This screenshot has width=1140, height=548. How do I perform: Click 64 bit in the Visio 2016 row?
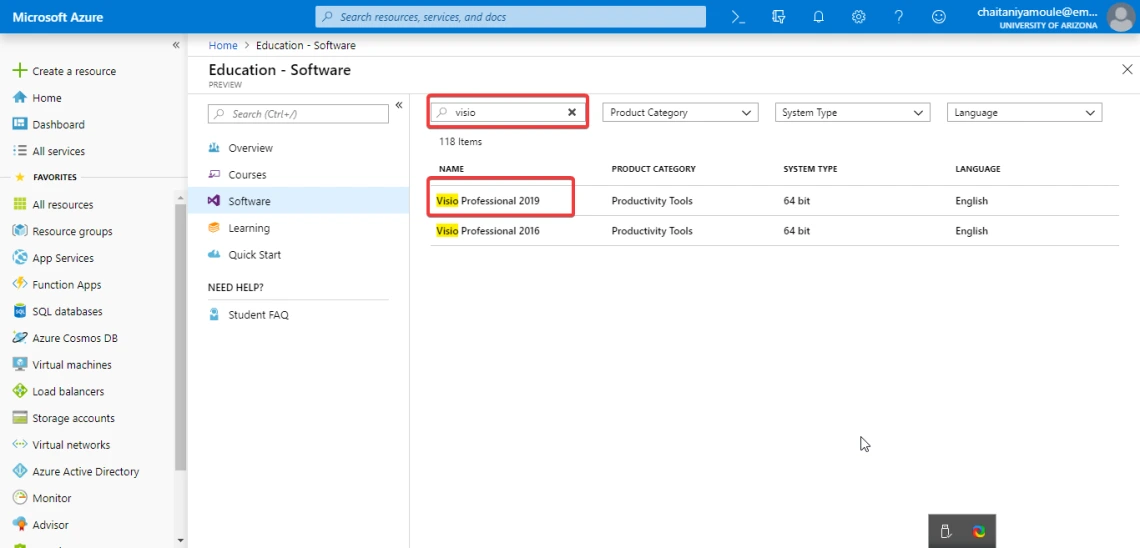pos(796,231)
